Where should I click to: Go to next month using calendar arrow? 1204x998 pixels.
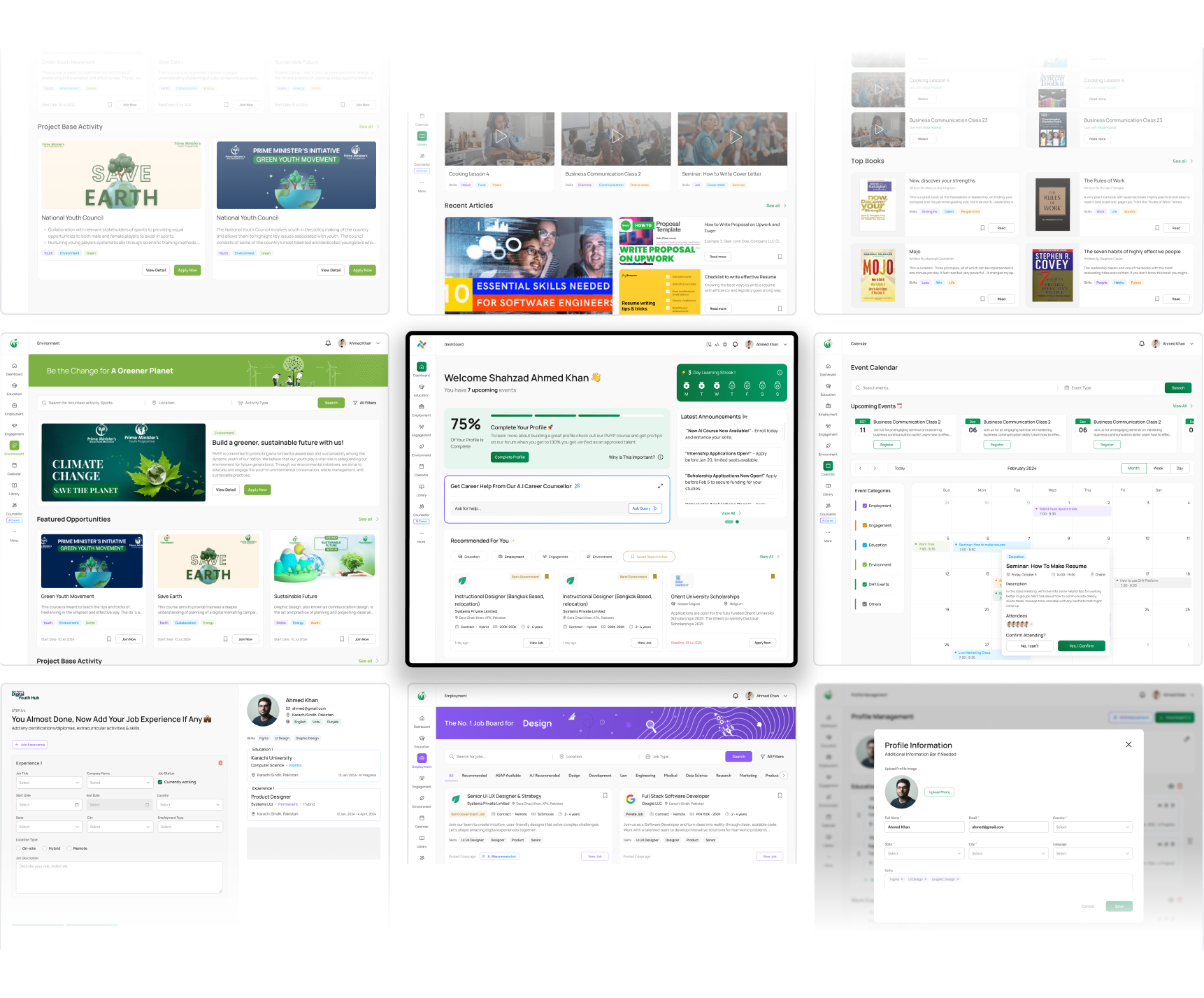875,468
